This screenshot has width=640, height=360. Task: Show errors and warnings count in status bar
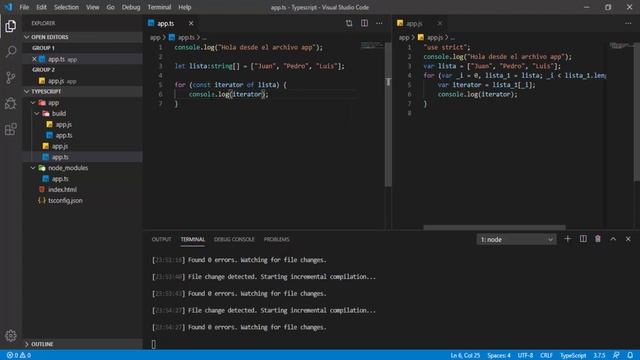pos(19,356)
